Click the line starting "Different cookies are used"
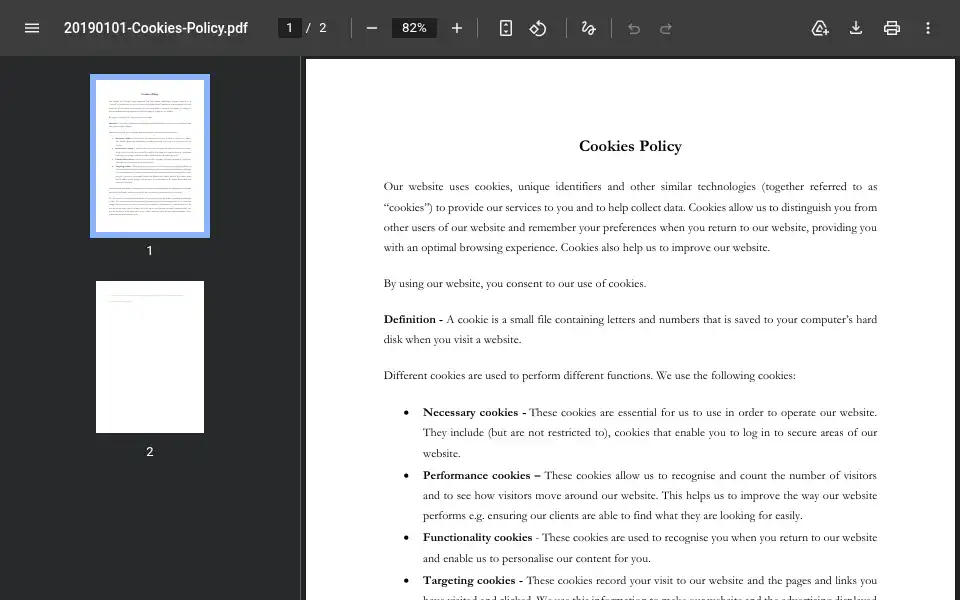The height and width of the screenshot is (600, 960). (590, 375)
